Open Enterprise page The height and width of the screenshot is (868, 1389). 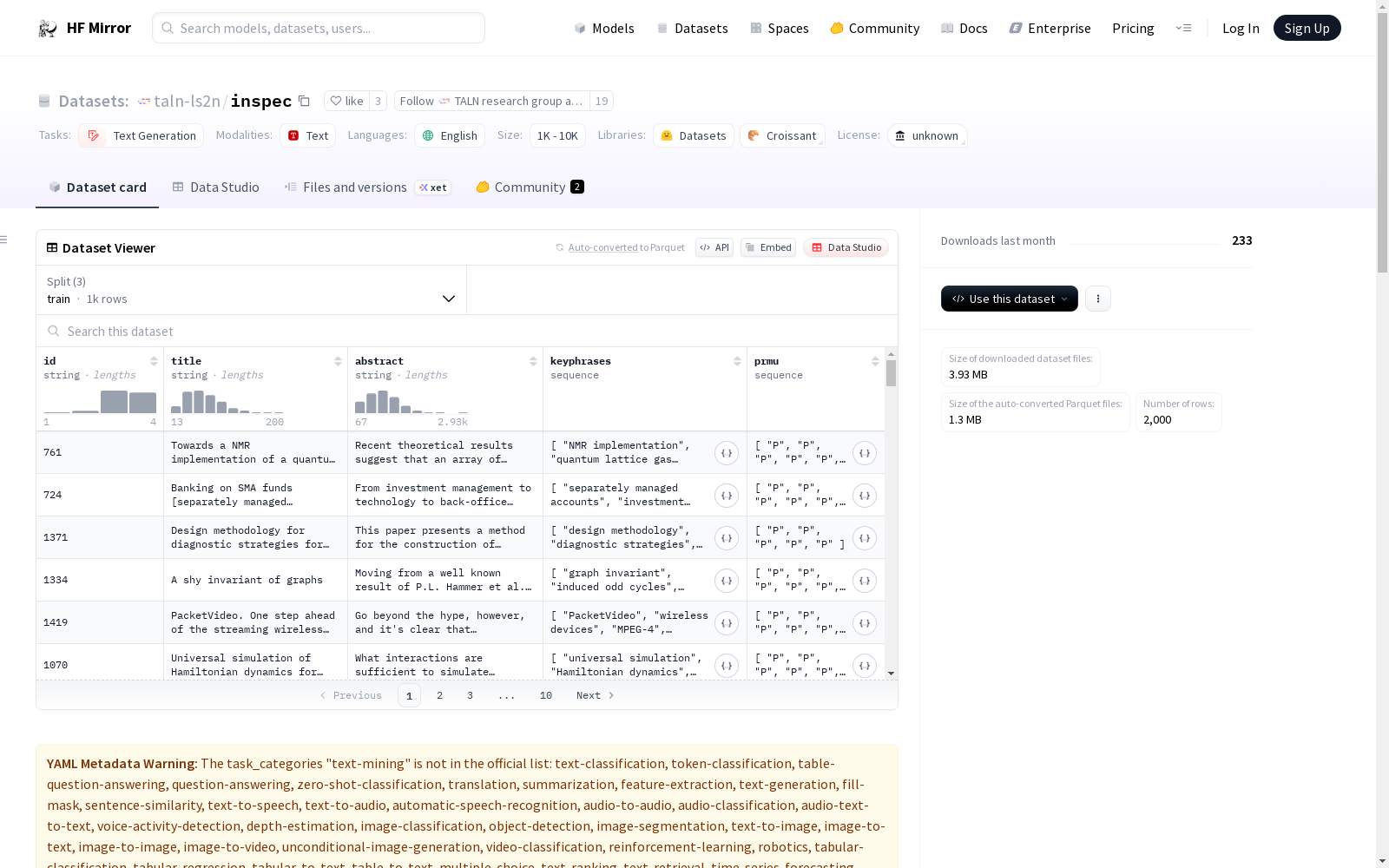[x=1050, y=28]
